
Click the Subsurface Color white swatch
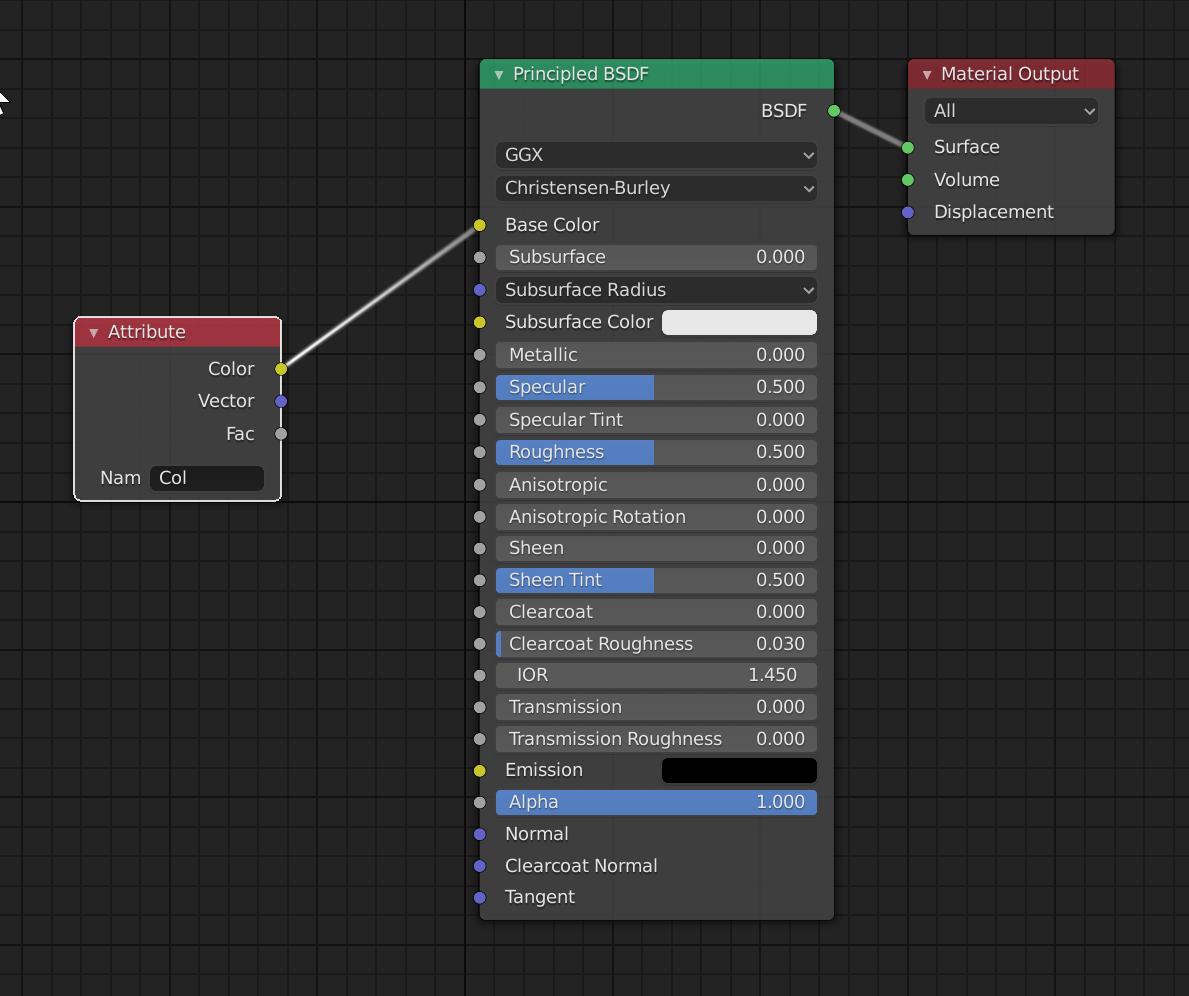[739, 322]
